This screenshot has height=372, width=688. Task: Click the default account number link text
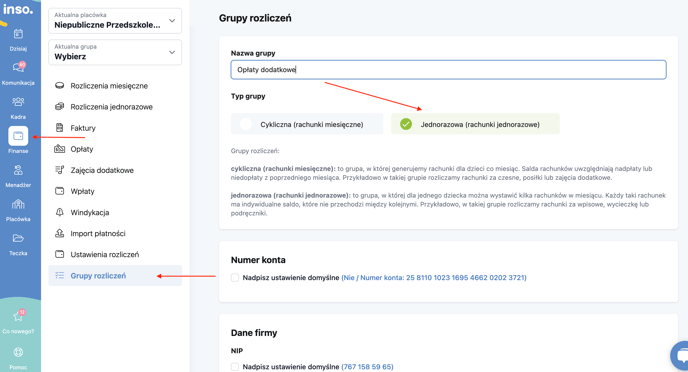tap(434, 278)
